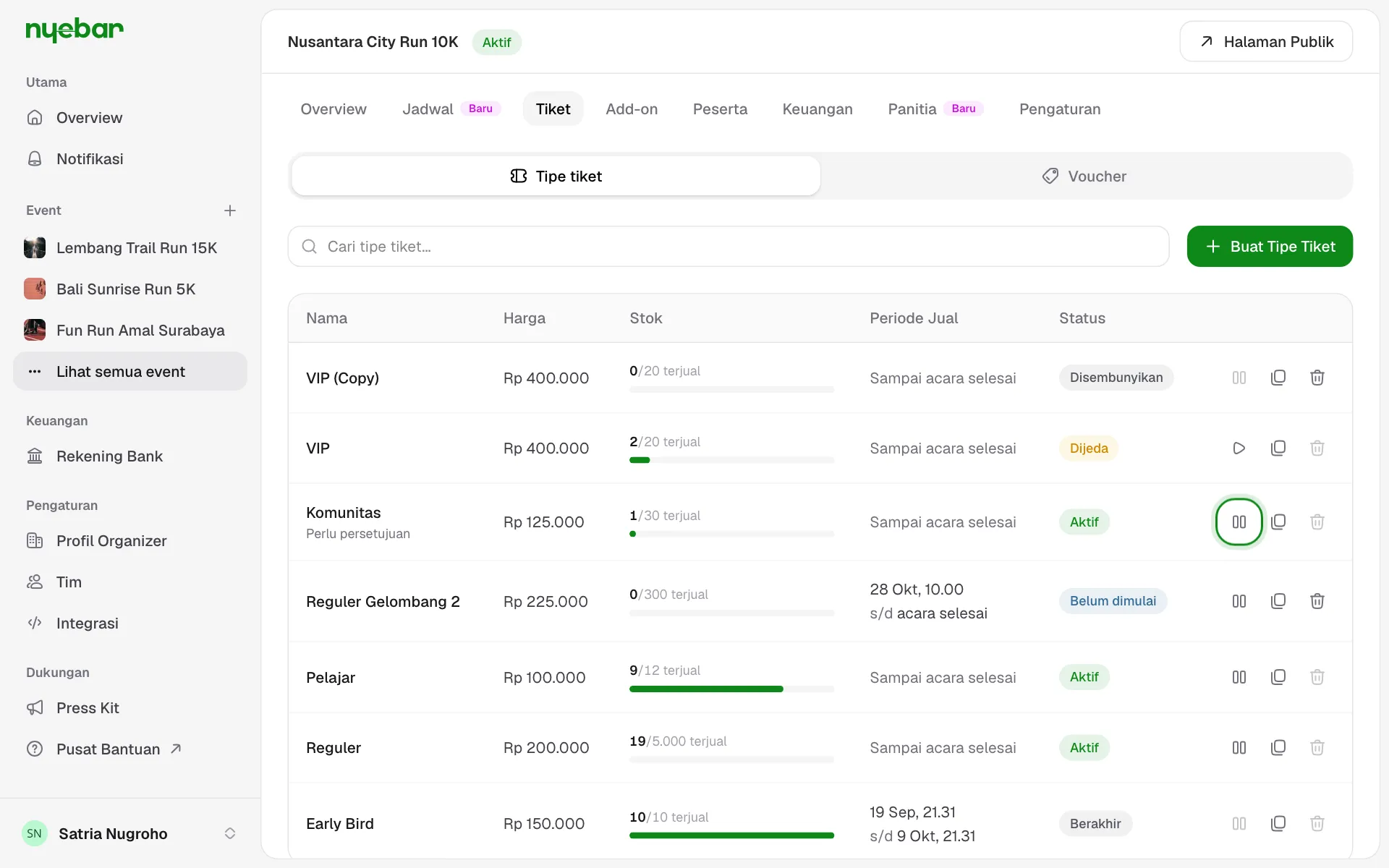Switch to the Add-on tab
This screenshot has width=1389, height=868.
click(x=632, y=109)
